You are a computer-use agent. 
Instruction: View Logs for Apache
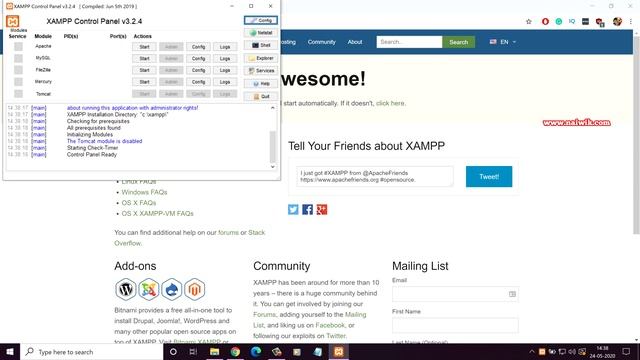tap(225, 47)
